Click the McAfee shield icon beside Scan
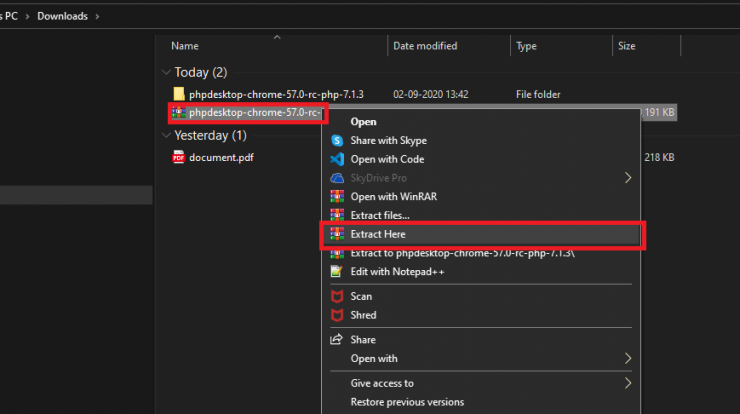740x414 pixels. 337,296
